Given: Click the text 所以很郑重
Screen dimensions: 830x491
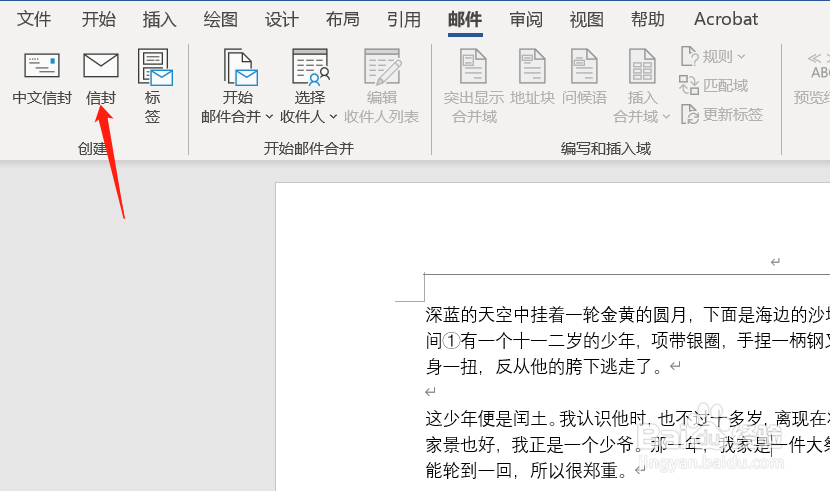Looking at the screenshot, I should (574, 470).
